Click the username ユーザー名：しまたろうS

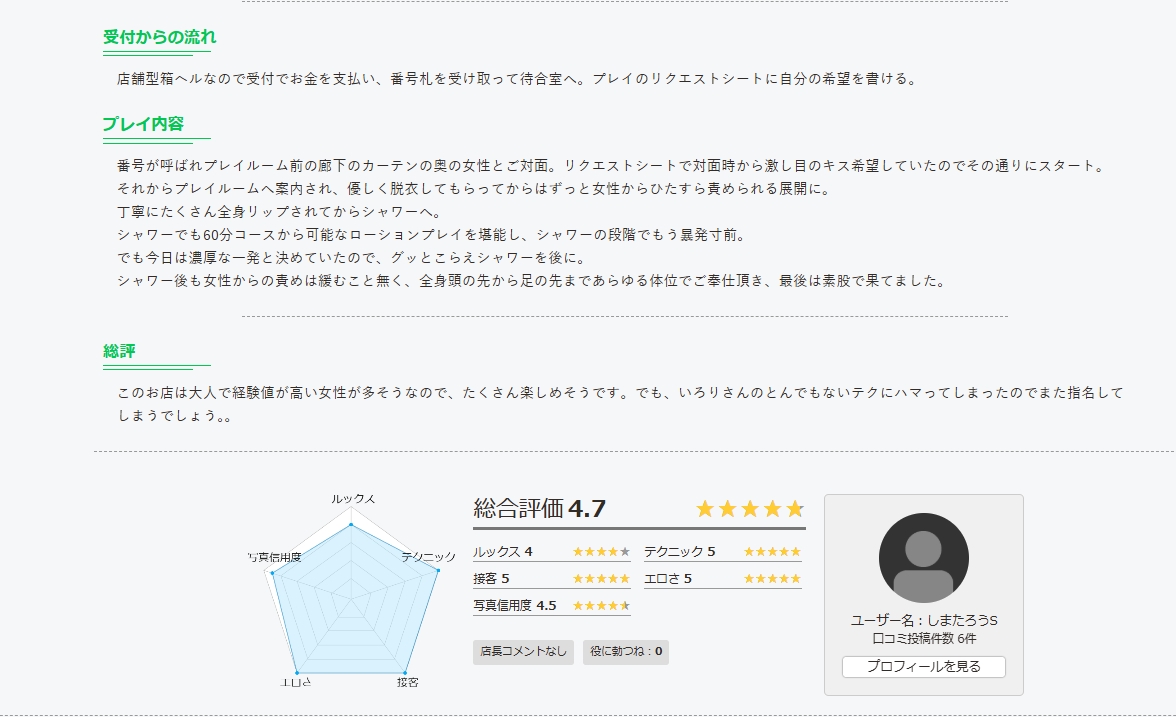click(x=923, y=621)
